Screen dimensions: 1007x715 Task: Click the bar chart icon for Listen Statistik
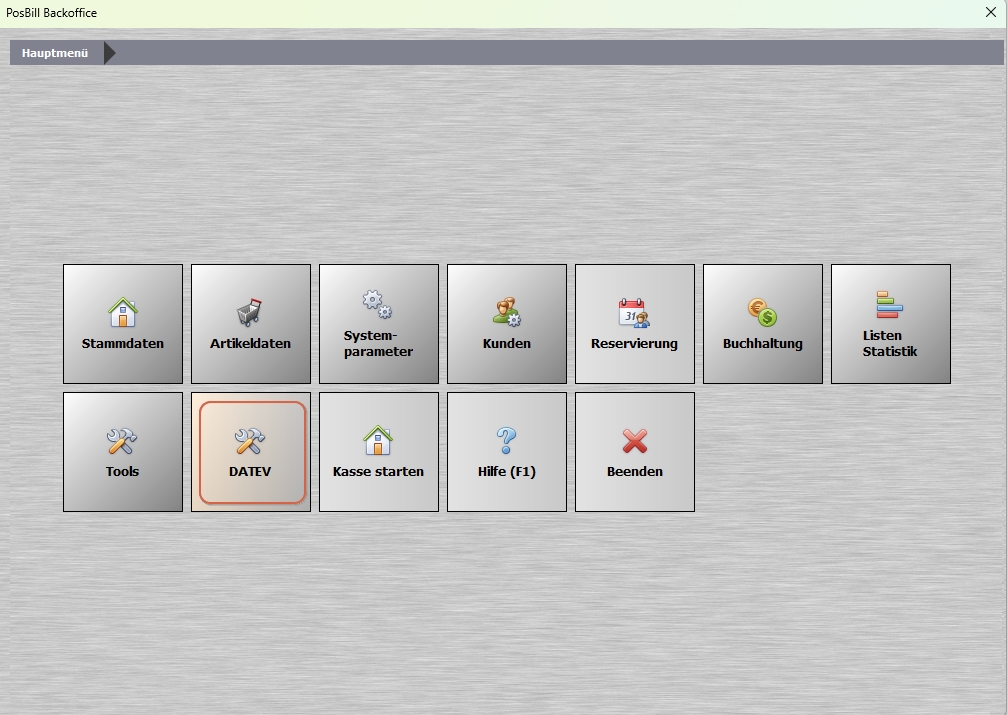(x=889, y=305)
